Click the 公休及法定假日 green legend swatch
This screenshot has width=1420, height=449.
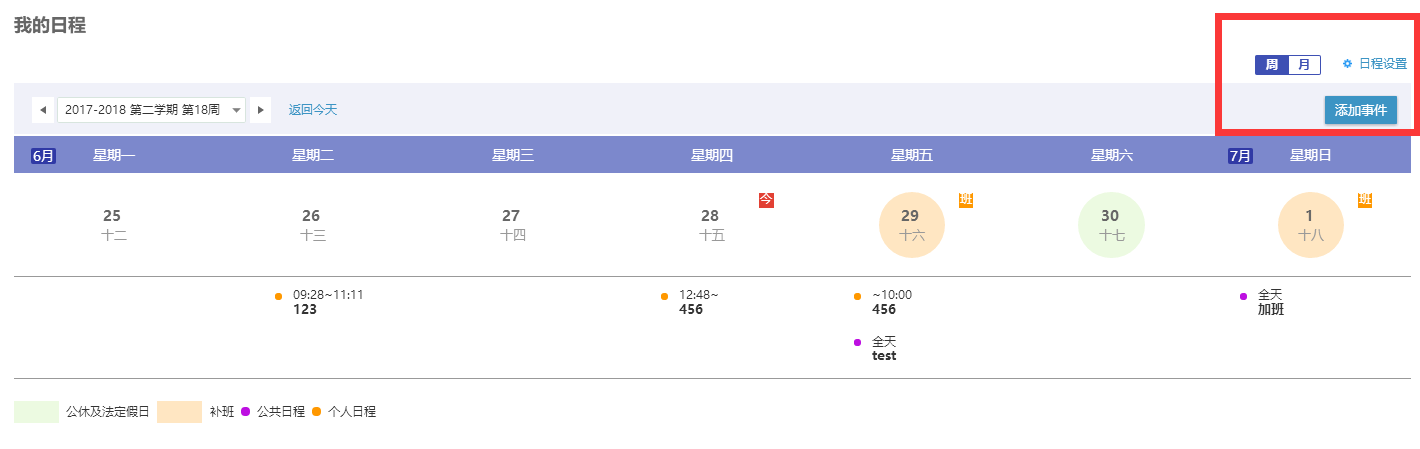click(x=37, y=411)
